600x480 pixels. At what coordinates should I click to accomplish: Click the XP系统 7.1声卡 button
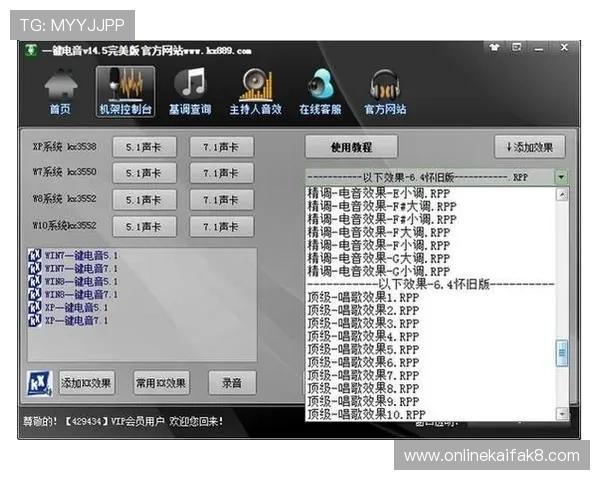pyautogui.click(x=221, y=147)
